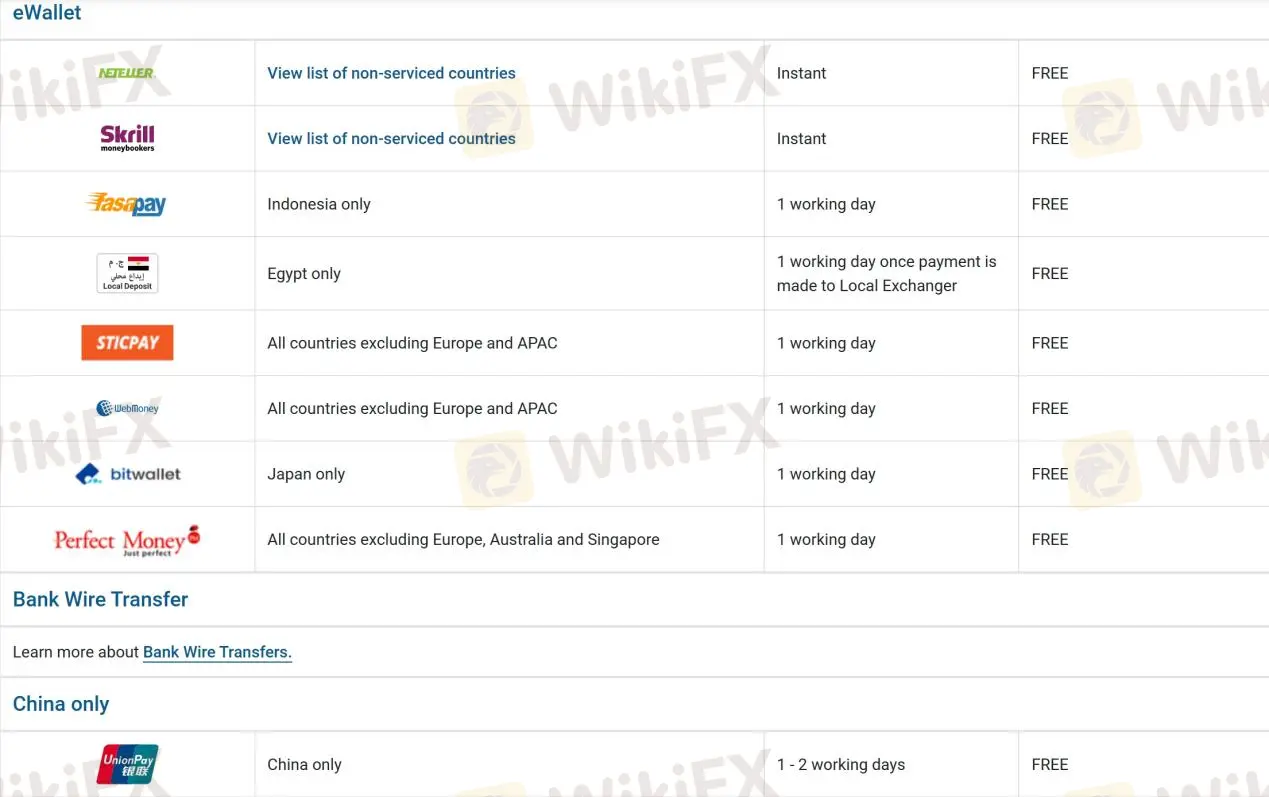This screenshot has width=1269, height=797.
Task: Click the Bank Wire Transfer heading
Action: click(x=100, y=599)
